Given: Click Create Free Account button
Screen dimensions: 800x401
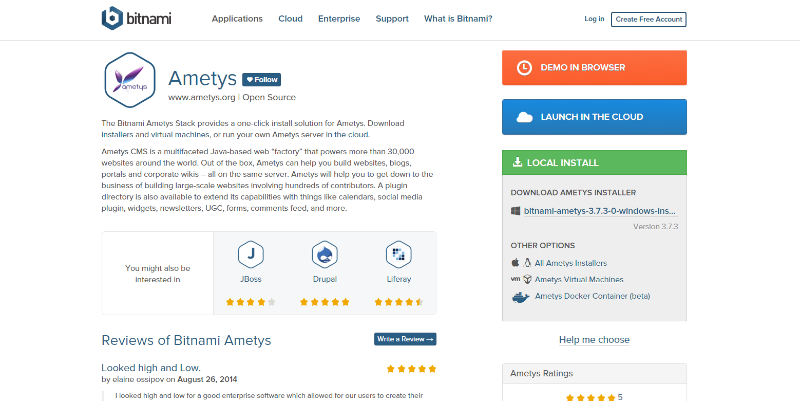Looking at the screenshot, I should pyautogui.click(x=648, y=19).
